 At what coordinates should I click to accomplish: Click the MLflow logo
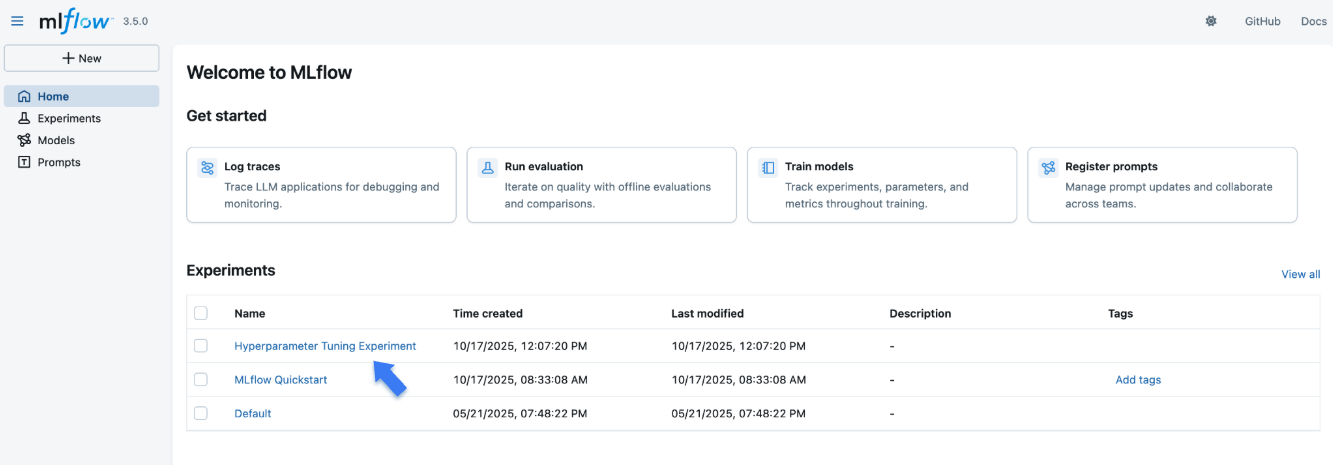pyautogui.click(x=75, y=20)
